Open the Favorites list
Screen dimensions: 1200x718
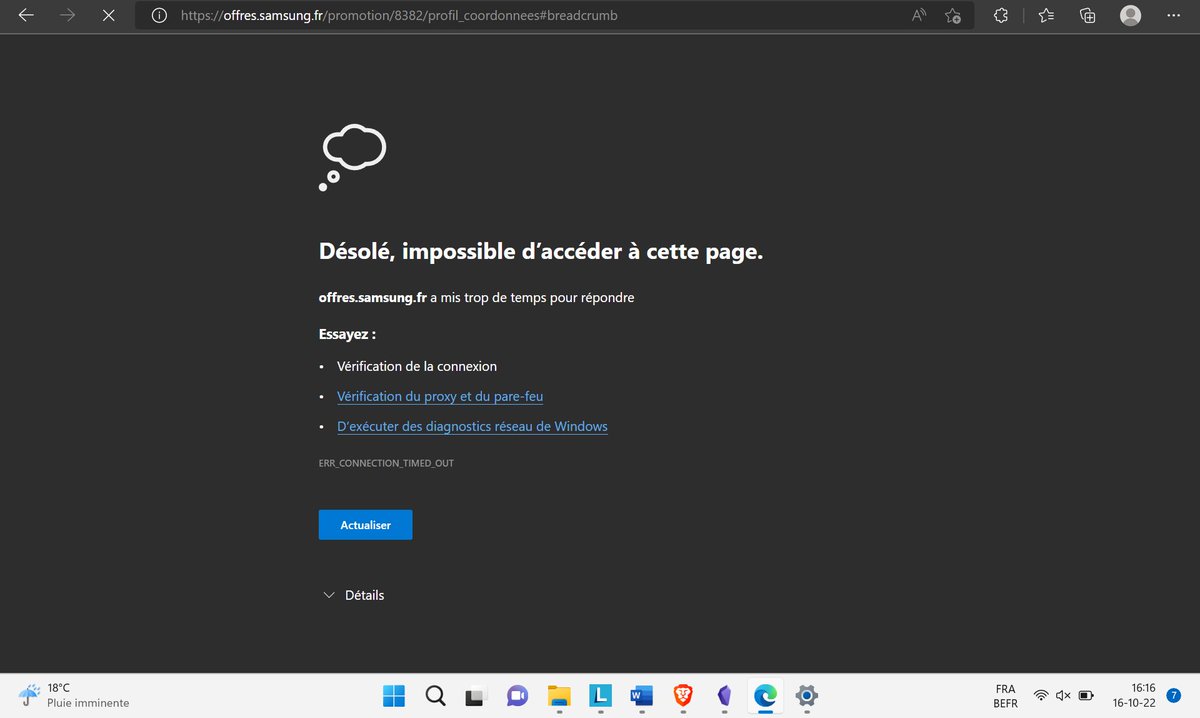(x=1045, y=16)
